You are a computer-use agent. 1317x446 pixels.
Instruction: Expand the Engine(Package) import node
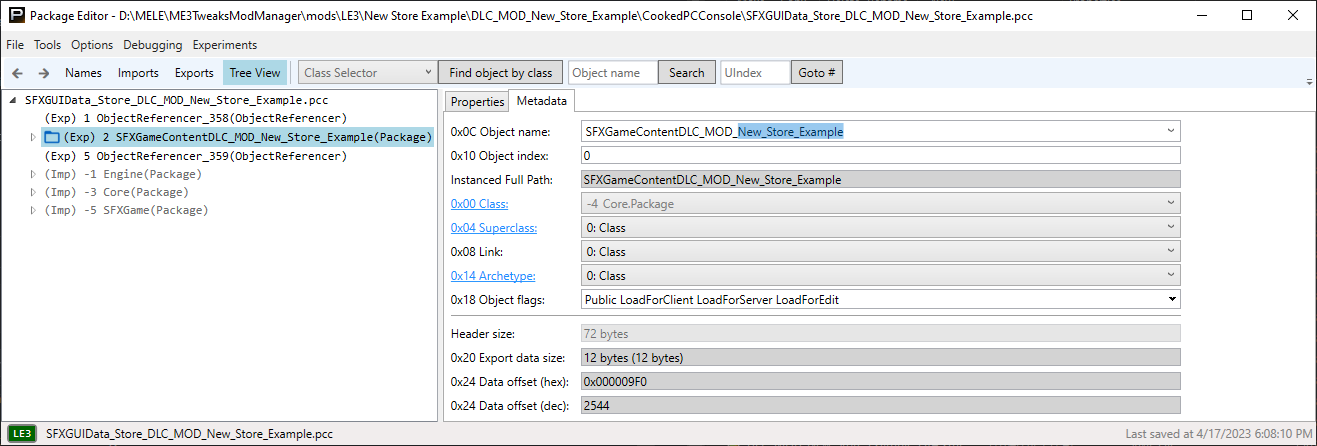[x=34, y=174]
